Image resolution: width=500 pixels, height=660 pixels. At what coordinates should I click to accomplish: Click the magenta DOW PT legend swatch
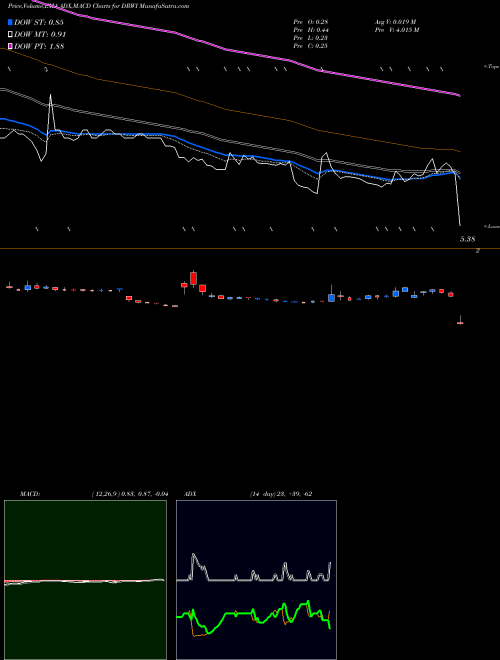(x=10, y=46)
